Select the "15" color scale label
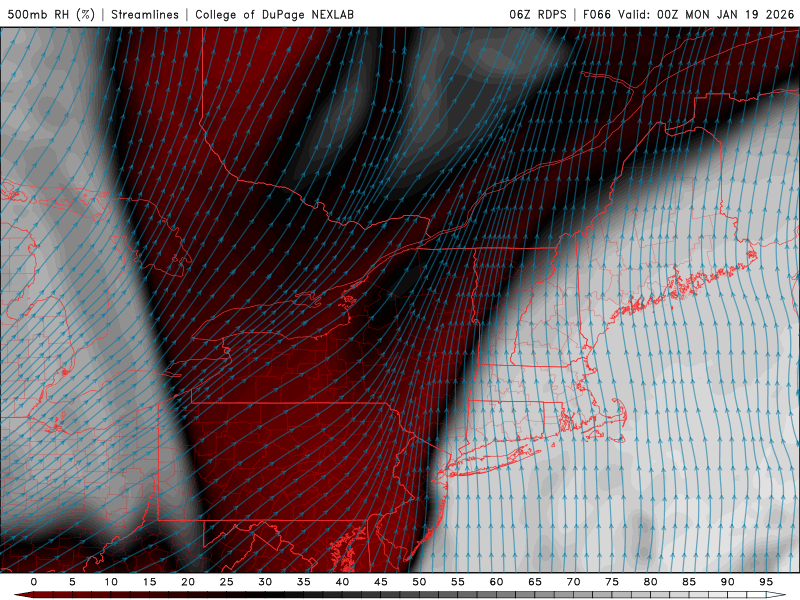The image size is (800, 600). [x=149, y=582]
